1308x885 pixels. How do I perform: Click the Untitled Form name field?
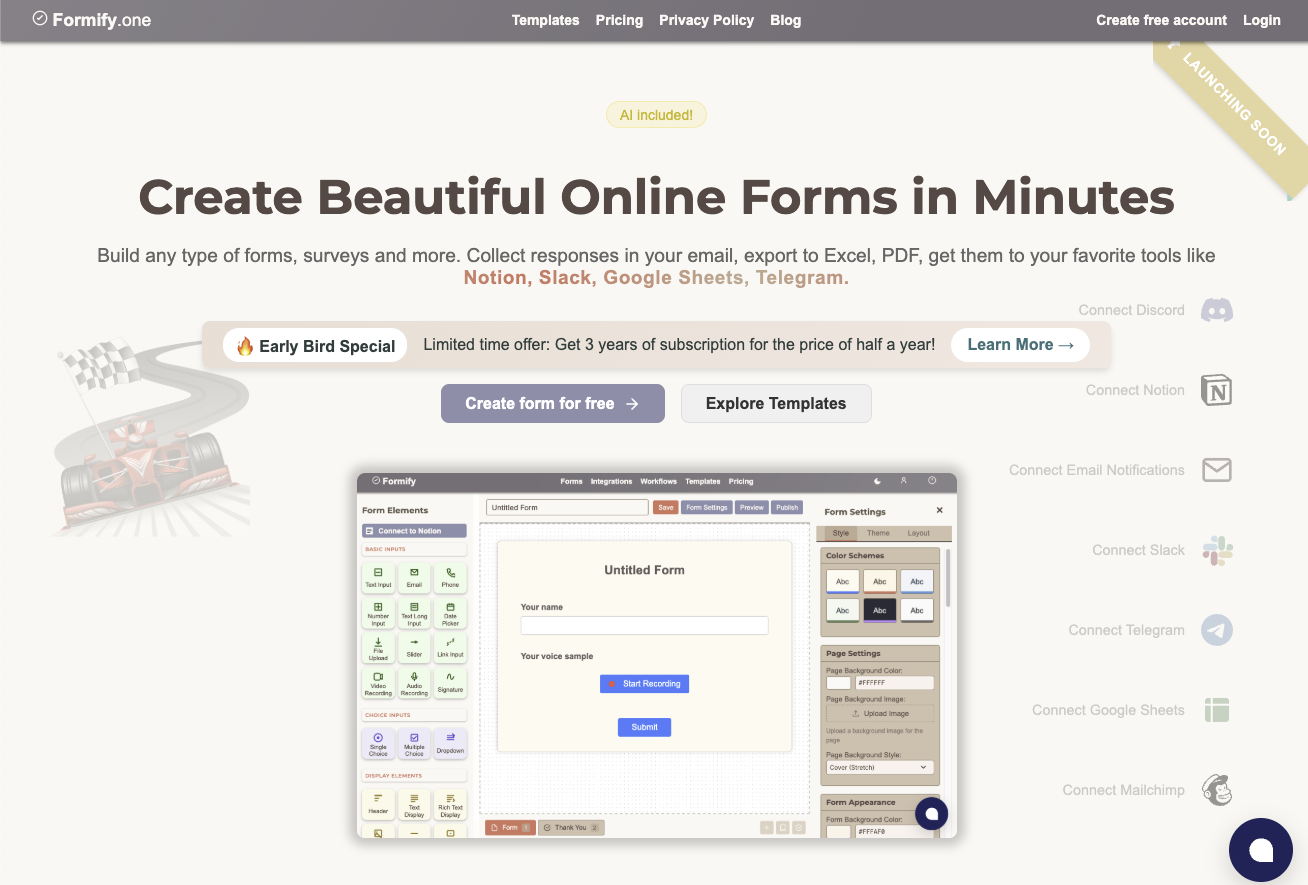pos(566,507)
